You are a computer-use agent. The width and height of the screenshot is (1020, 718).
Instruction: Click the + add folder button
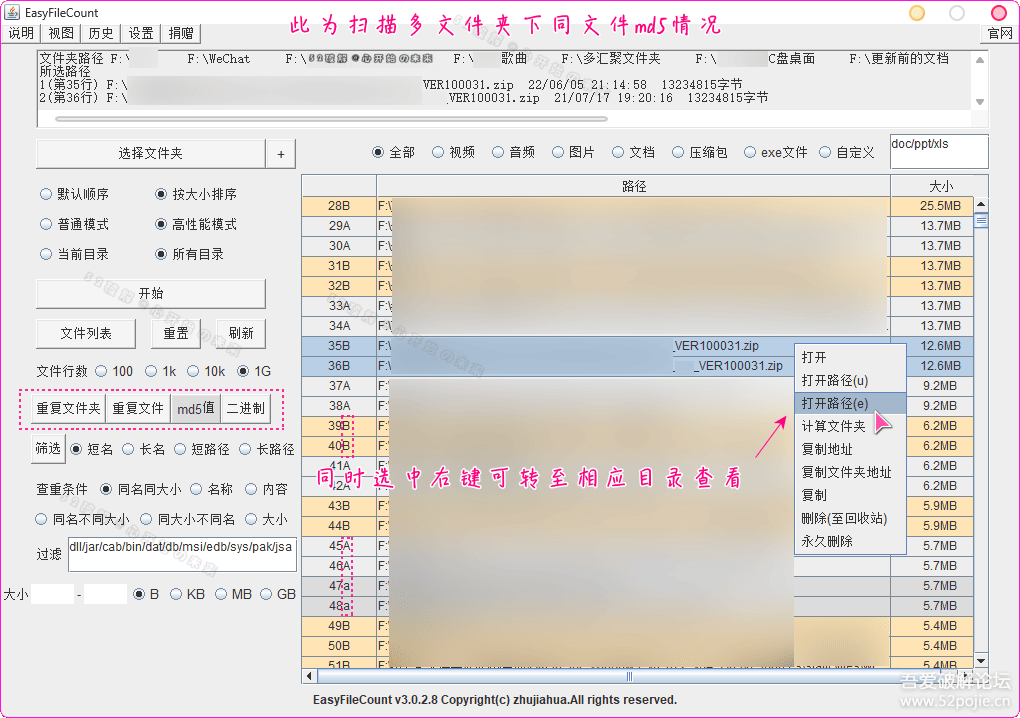point(280,154)
